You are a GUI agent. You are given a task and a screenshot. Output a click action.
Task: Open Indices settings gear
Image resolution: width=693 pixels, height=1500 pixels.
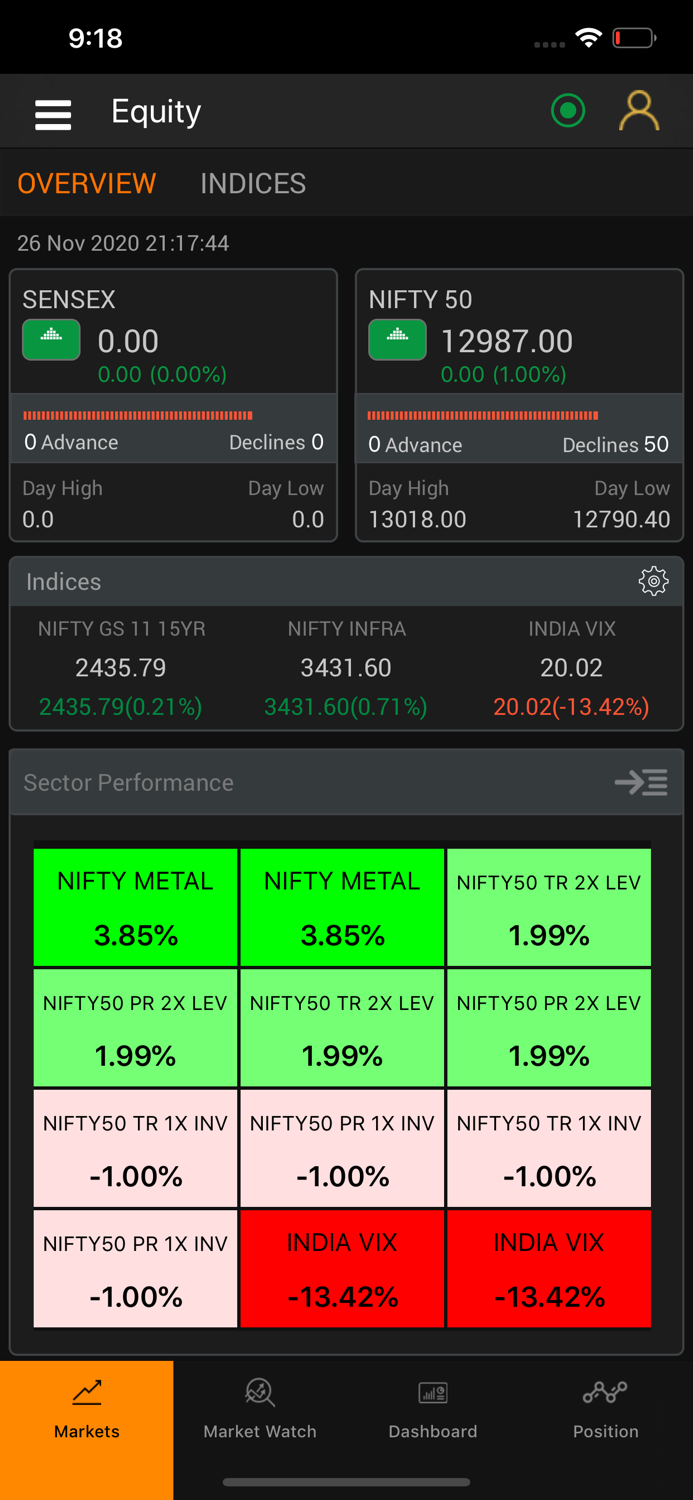(653, 580)
